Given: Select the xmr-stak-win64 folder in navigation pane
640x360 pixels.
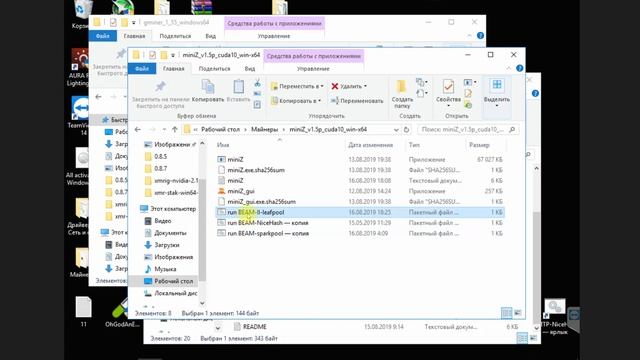Looking at the screenshot, I should coord(176,192).
